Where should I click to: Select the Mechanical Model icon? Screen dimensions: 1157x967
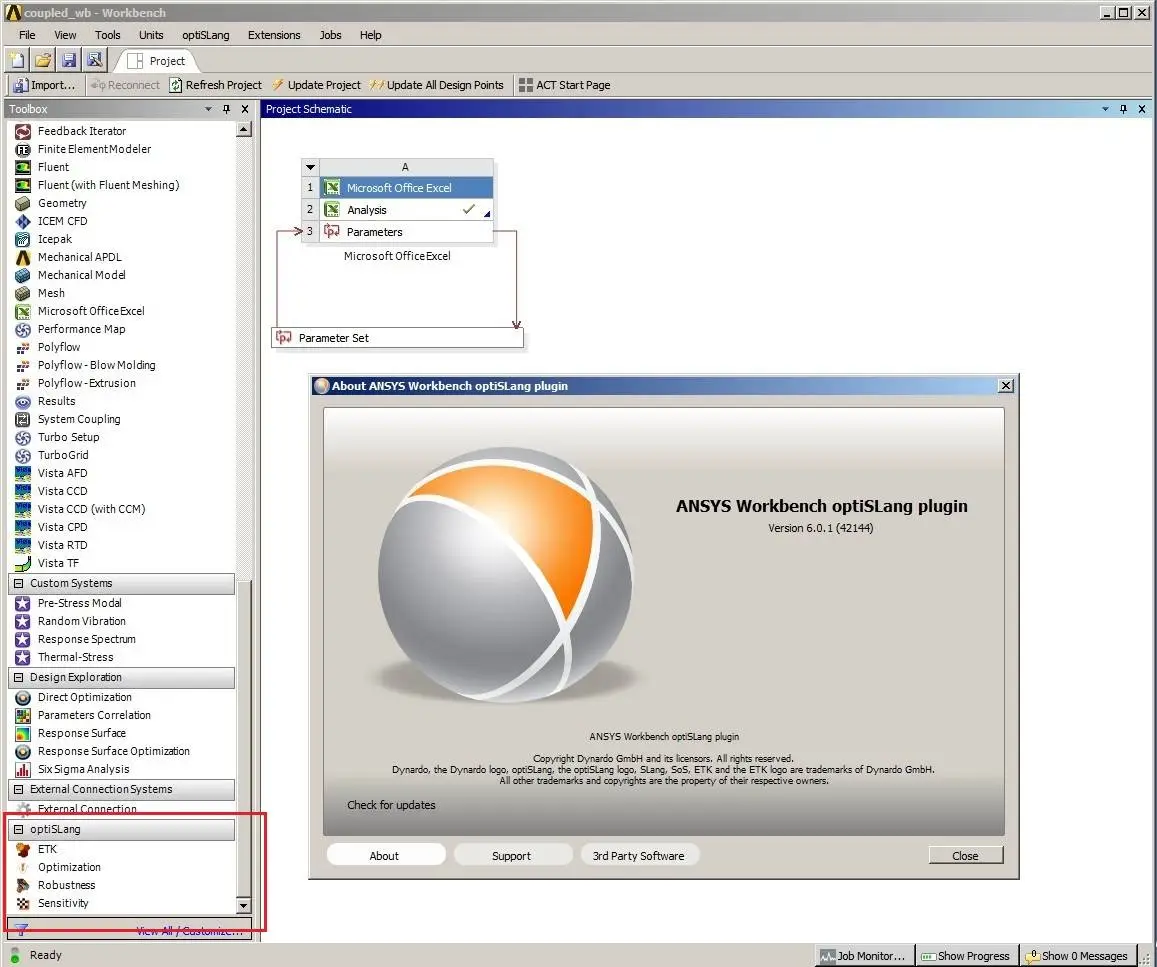[23, 275]
